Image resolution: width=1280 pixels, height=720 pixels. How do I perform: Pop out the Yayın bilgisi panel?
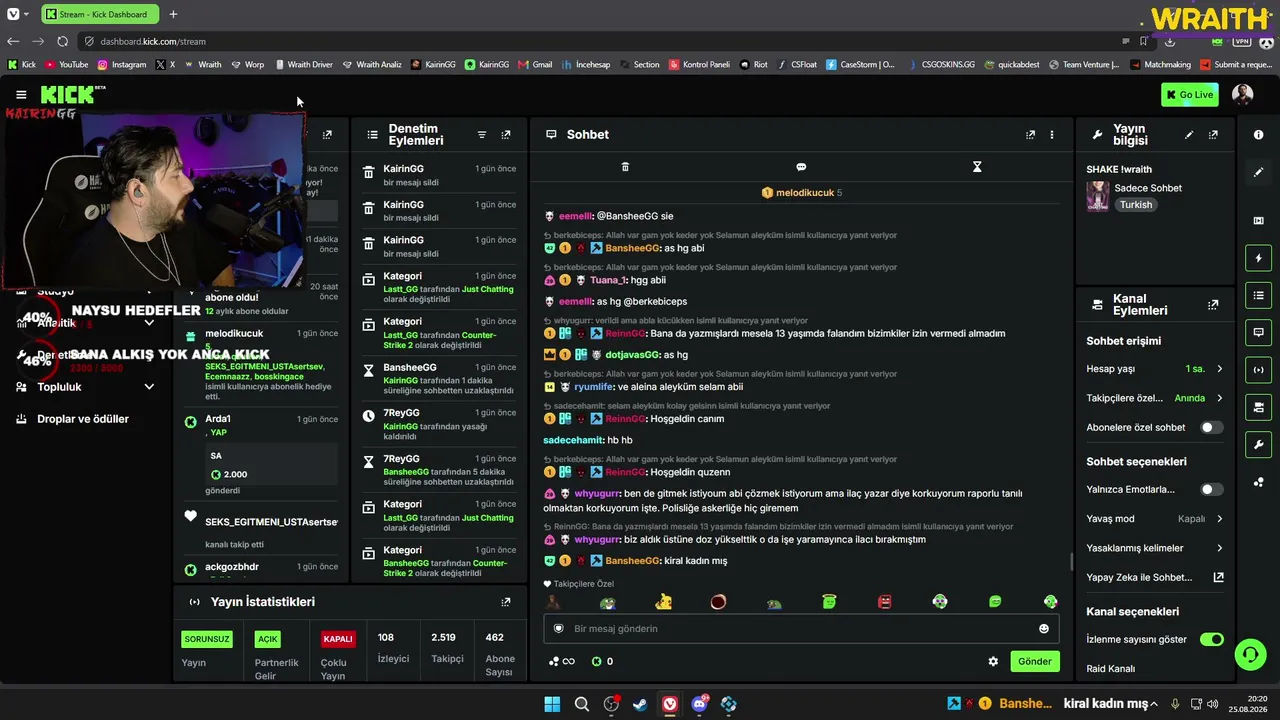pos(1213,135)
